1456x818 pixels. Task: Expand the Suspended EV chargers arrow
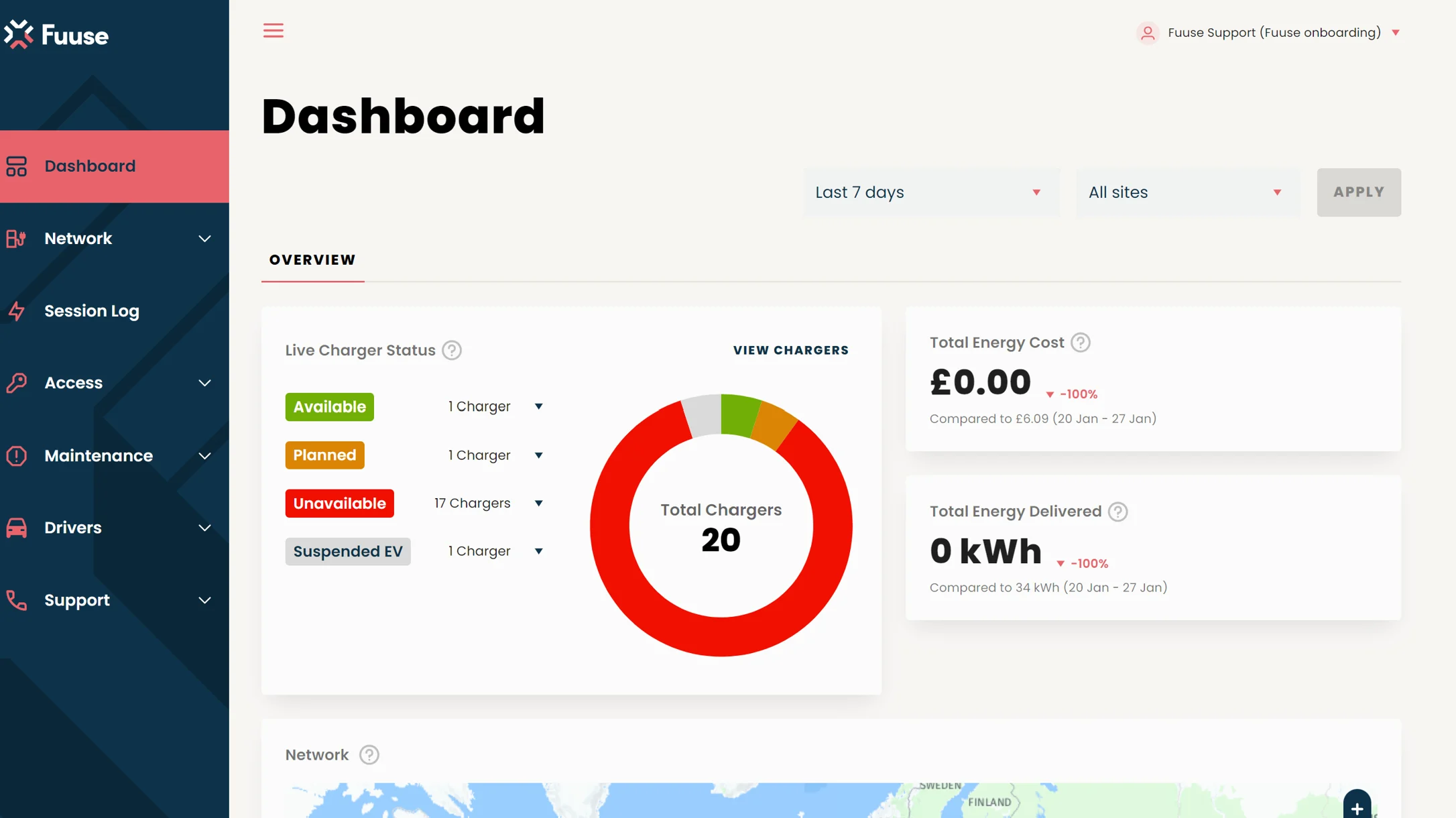538,551
